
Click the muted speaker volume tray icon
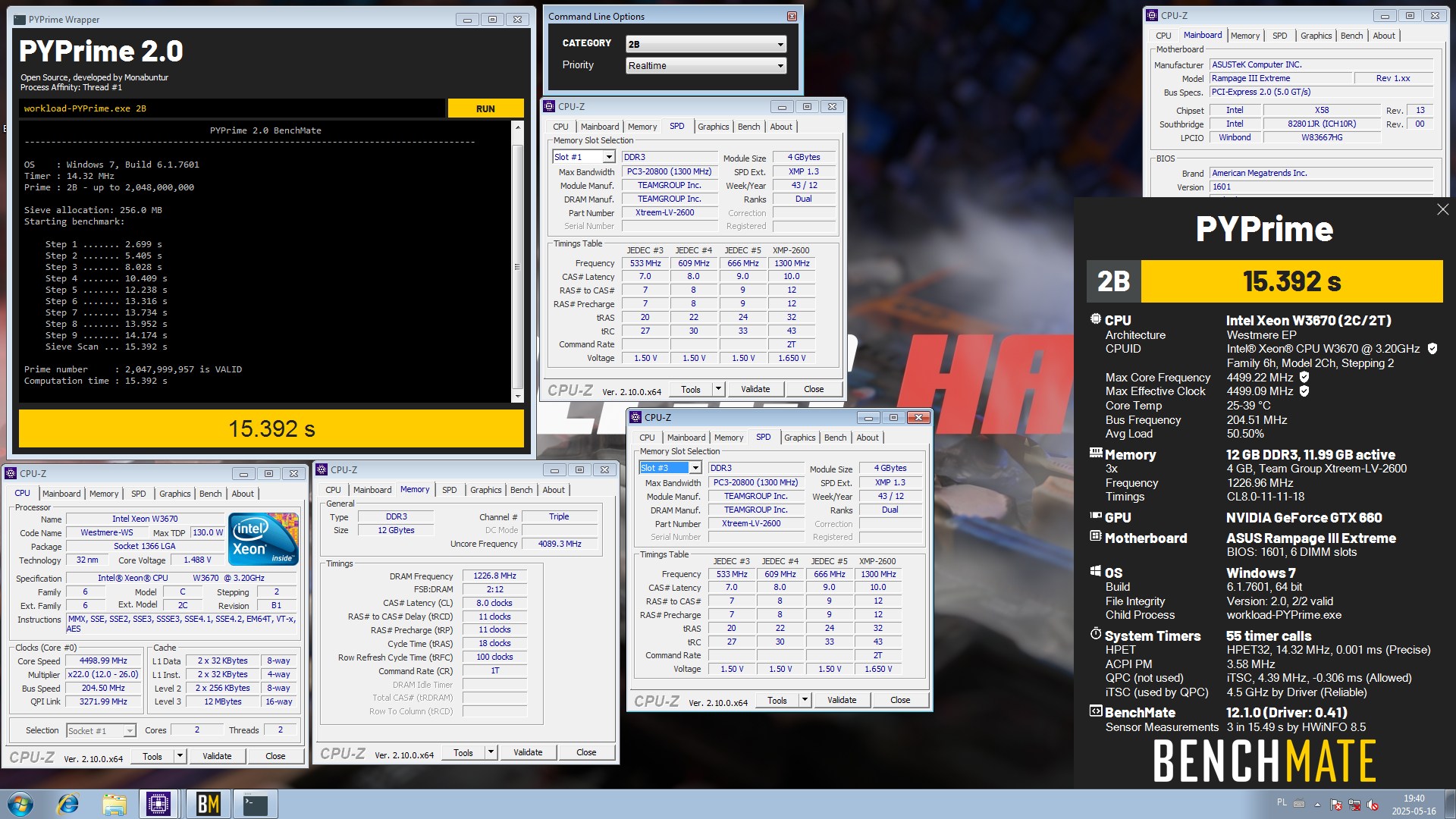pos(1373,805)
